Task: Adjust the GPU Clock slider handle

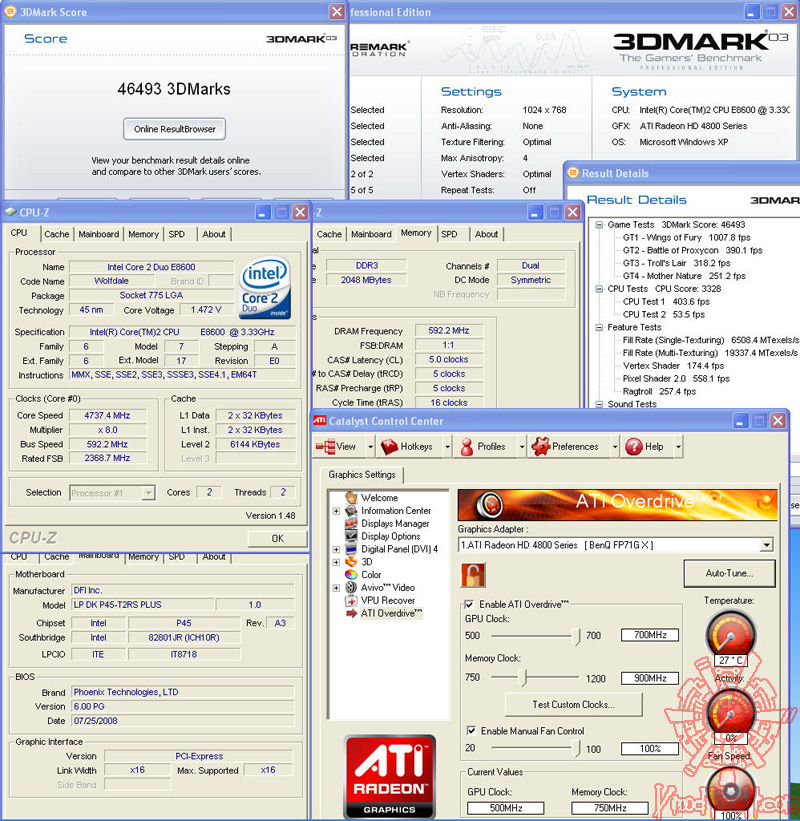Action: (577, 636)
